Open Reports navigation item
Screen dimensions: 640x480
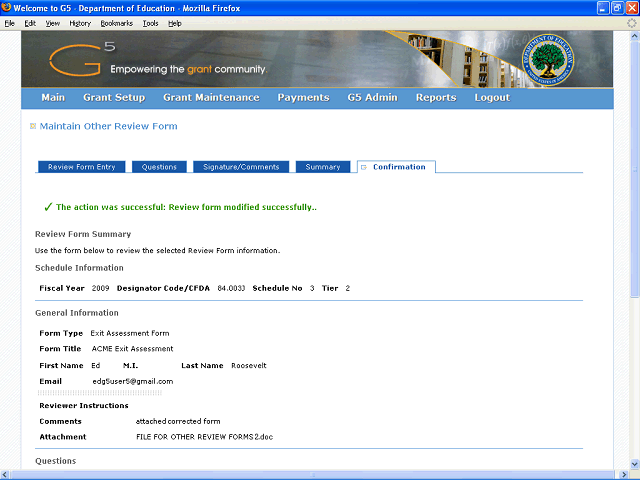click(436, 98)
